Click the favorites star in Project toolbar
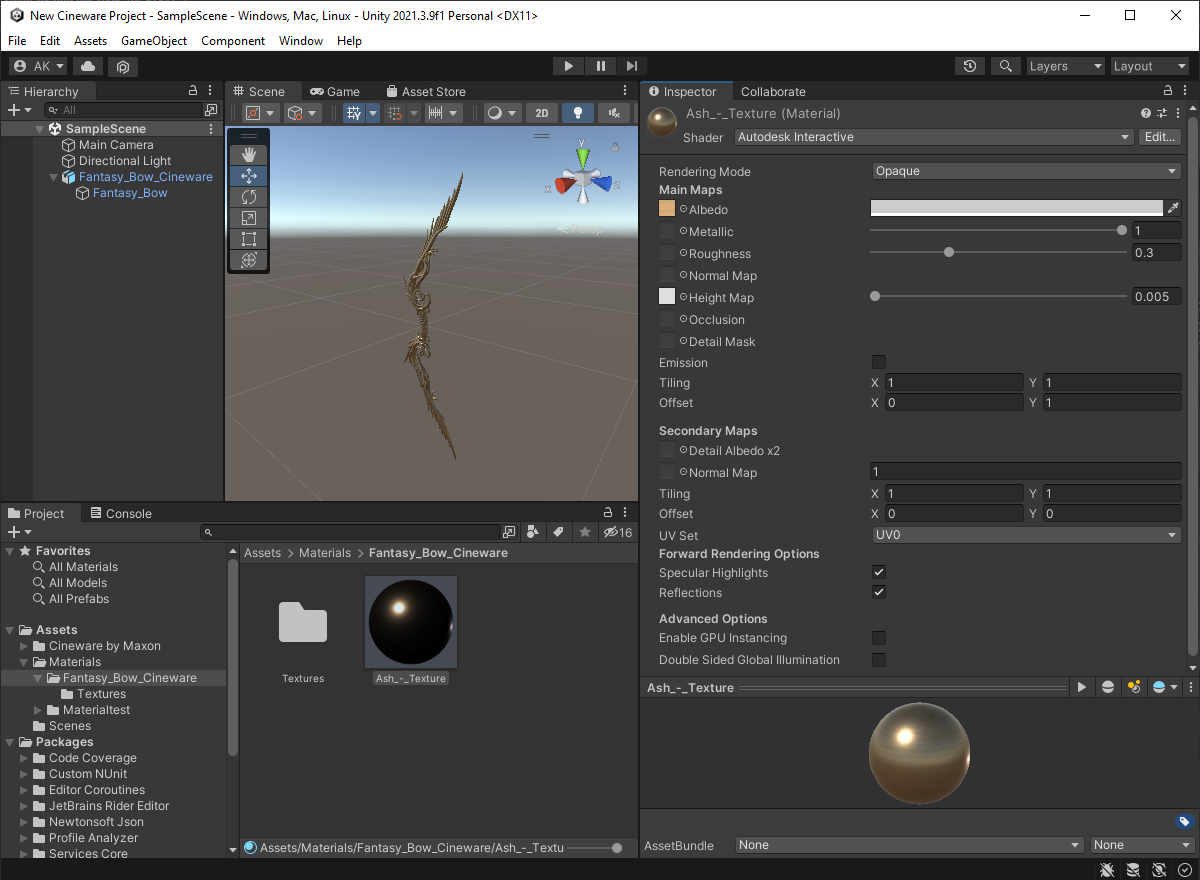The width and height of the screenshot is (1200, 880). (584, 532)
